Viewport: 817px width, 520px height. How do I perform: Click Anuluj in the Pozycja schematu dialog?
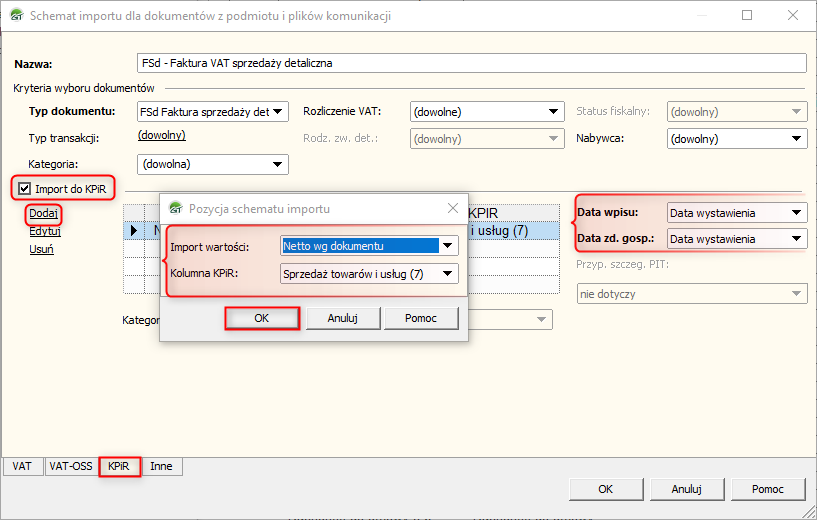pyautogui.click(x=341, y=318)
